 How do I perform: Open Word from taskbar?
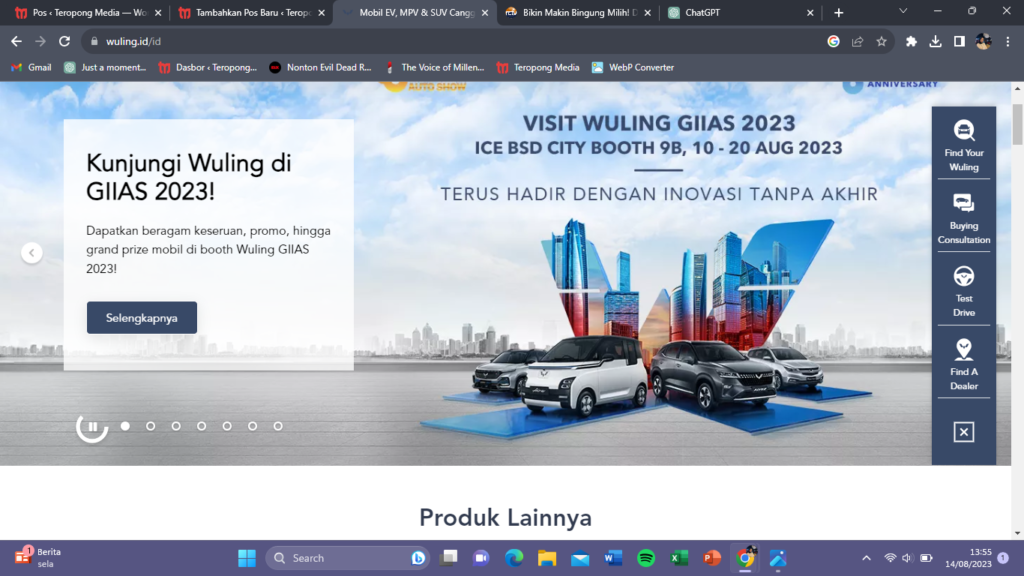[x=613, y=558]
